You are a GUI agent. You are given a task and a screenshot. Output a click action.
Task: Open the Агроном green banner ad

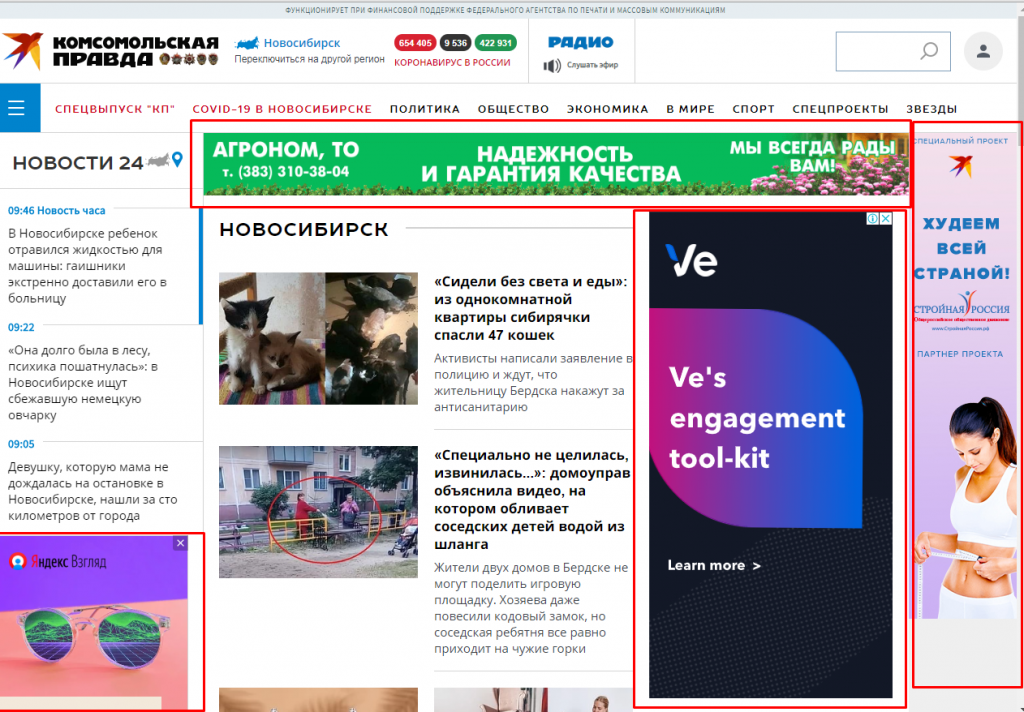tap(556, 164)
